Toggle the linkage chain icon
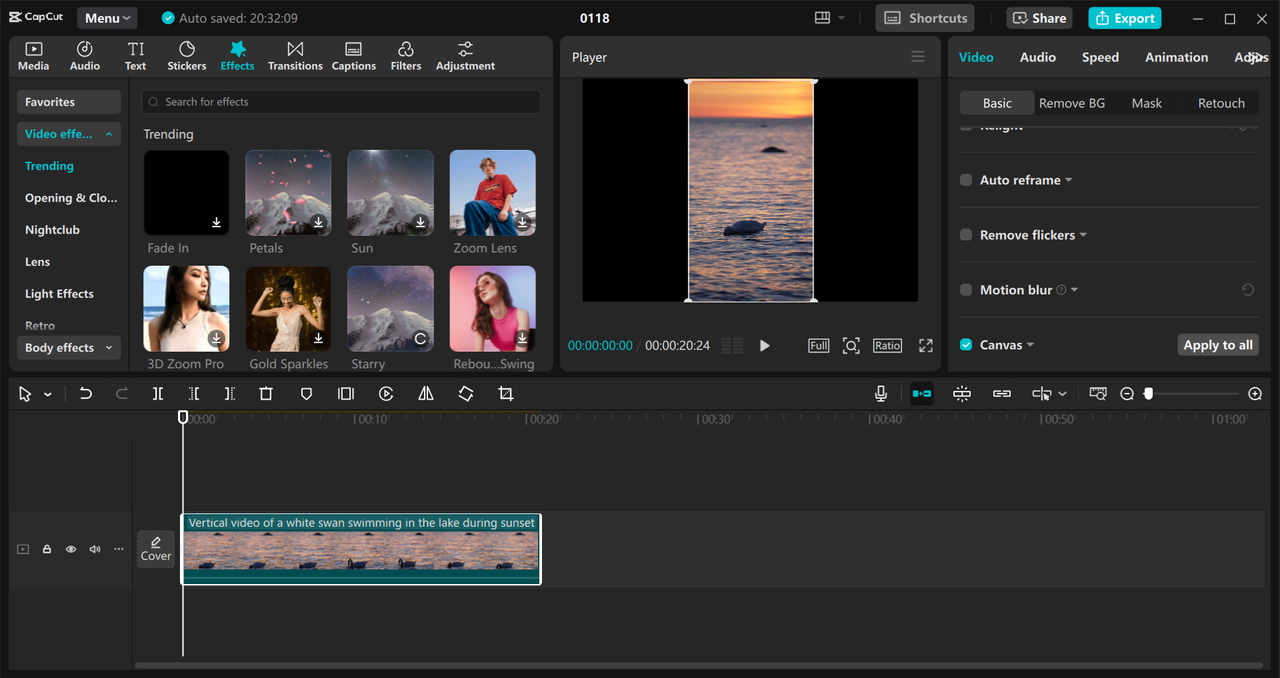 [1002, 394]
